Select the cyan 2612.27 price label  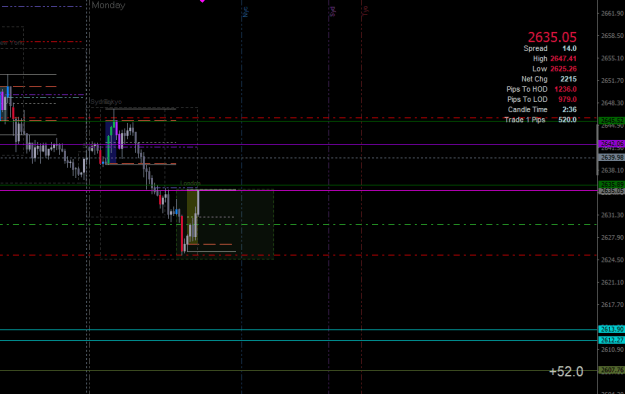tap(611, 340)
